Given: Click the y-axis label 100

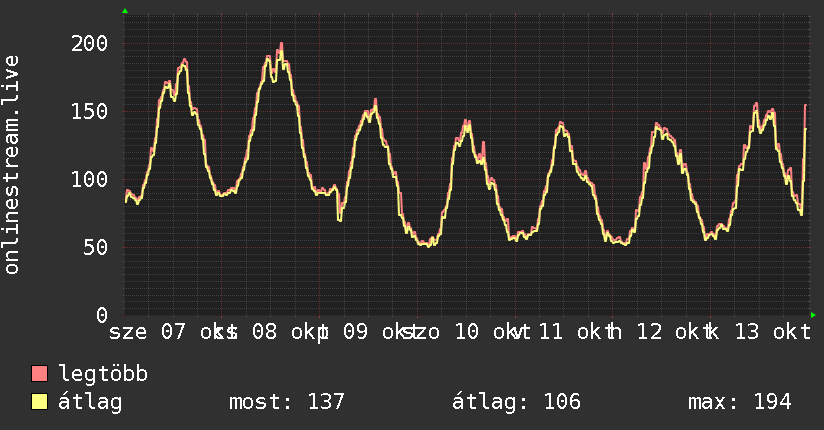Looking at the screenshot, I should pyautogui.click(x=89, y=179).
